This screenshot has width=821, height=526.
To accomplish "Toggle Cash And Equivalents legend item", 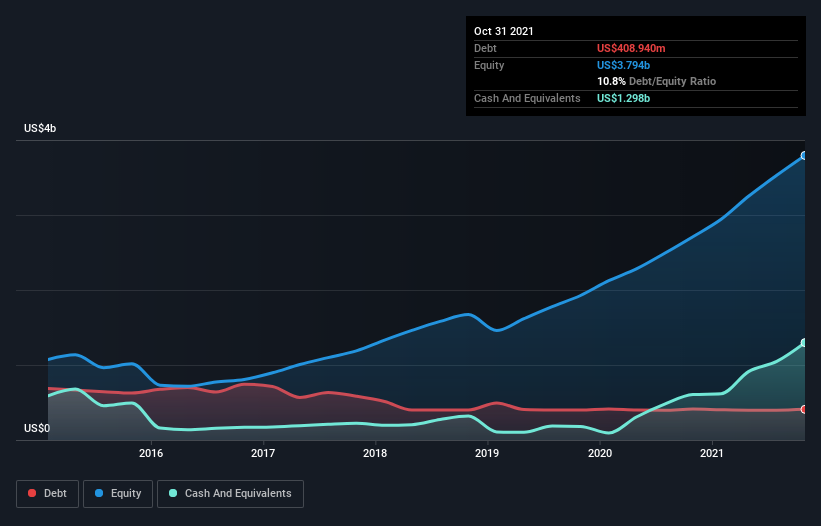I will (x=230, y=494).
